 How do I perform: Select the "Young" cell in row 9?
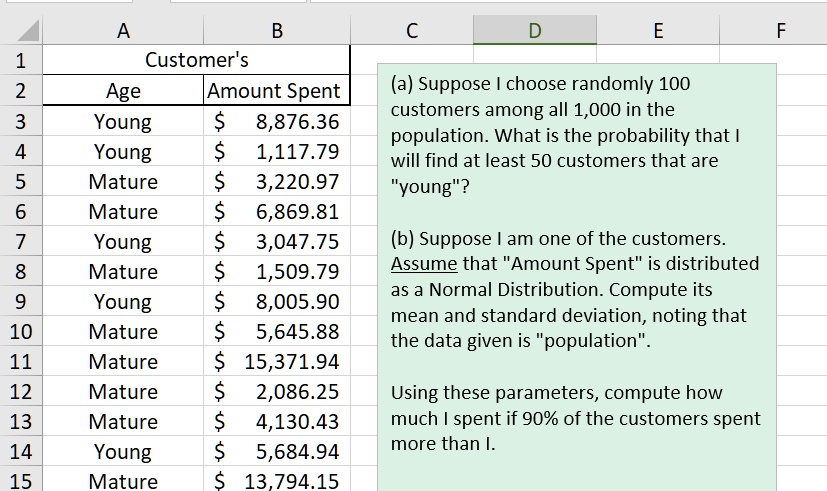[x=123, y=302]
